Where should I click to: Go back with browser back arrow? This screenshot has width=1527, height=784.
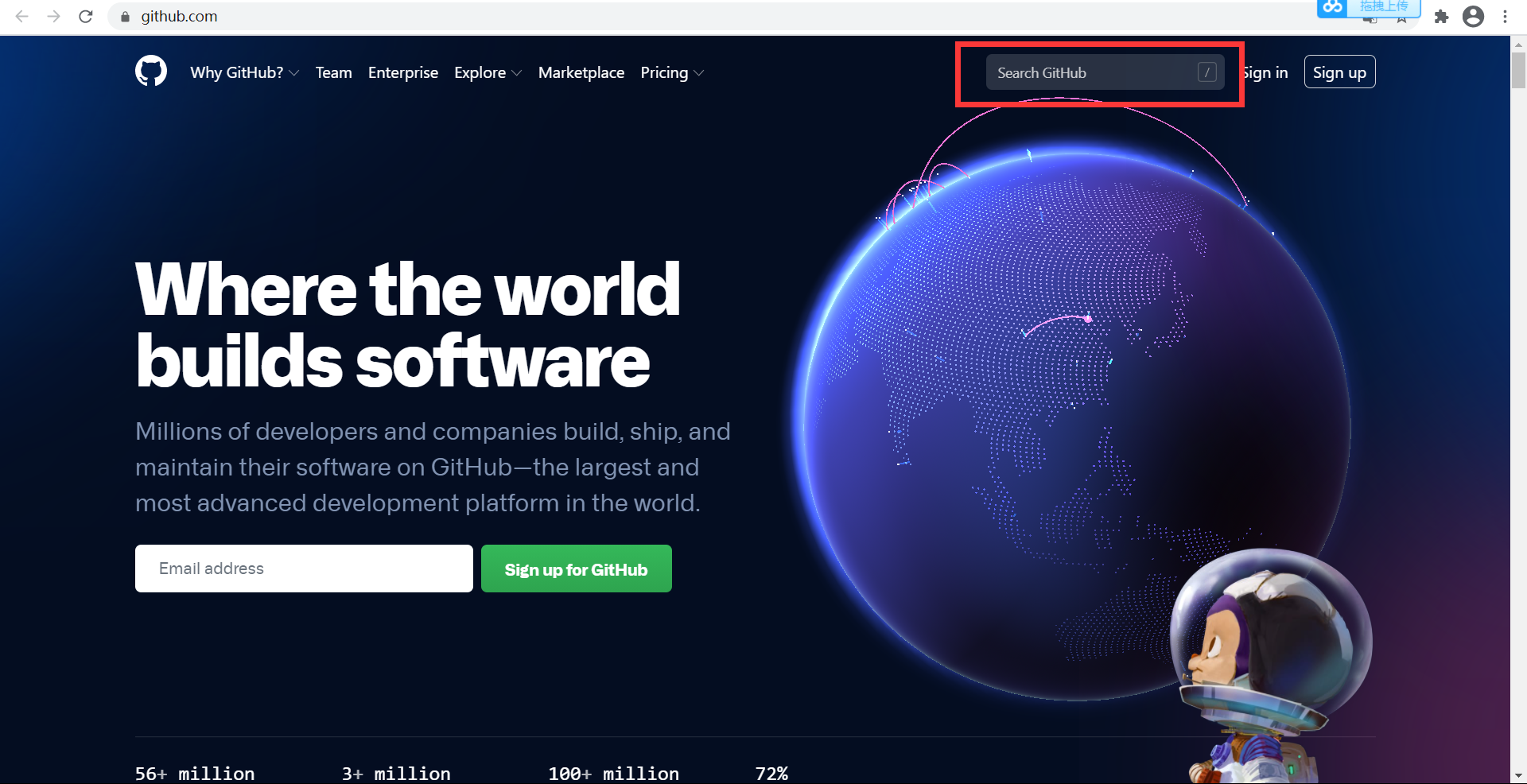[22, 16]
